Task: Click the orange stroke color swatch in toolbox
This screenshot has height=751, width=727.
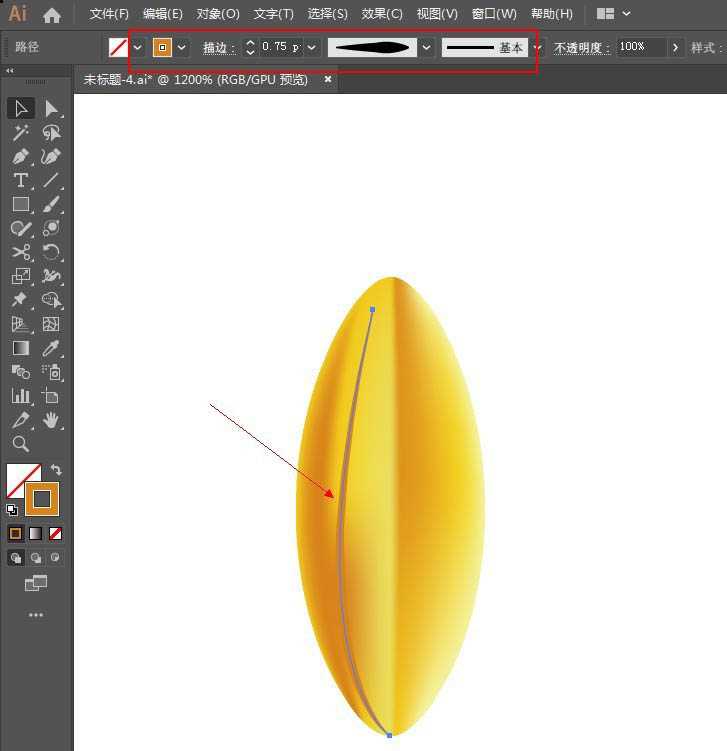Action: 43,498
